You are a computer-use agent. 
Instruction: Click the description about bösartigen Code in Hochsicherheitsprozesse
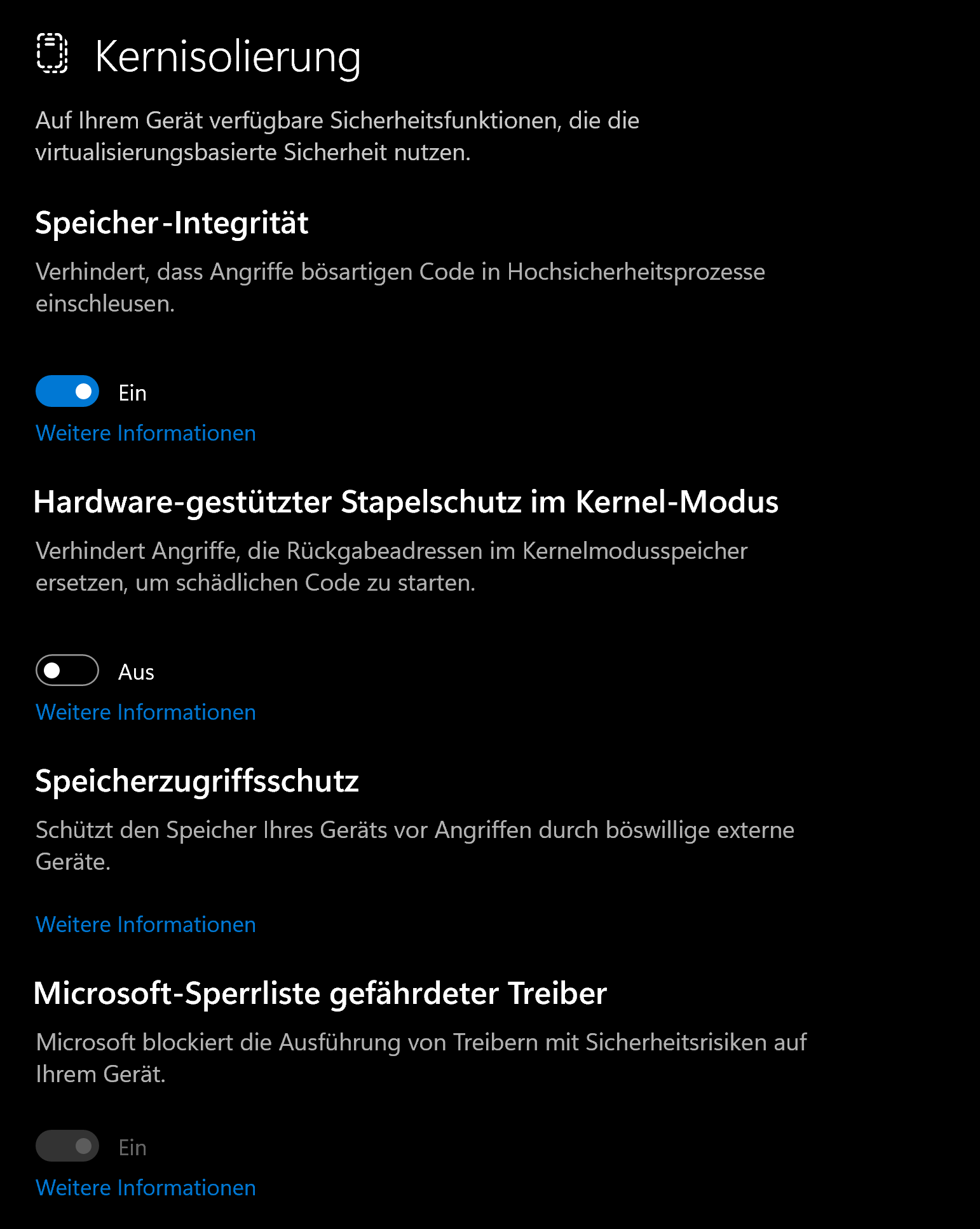(400, 287)
